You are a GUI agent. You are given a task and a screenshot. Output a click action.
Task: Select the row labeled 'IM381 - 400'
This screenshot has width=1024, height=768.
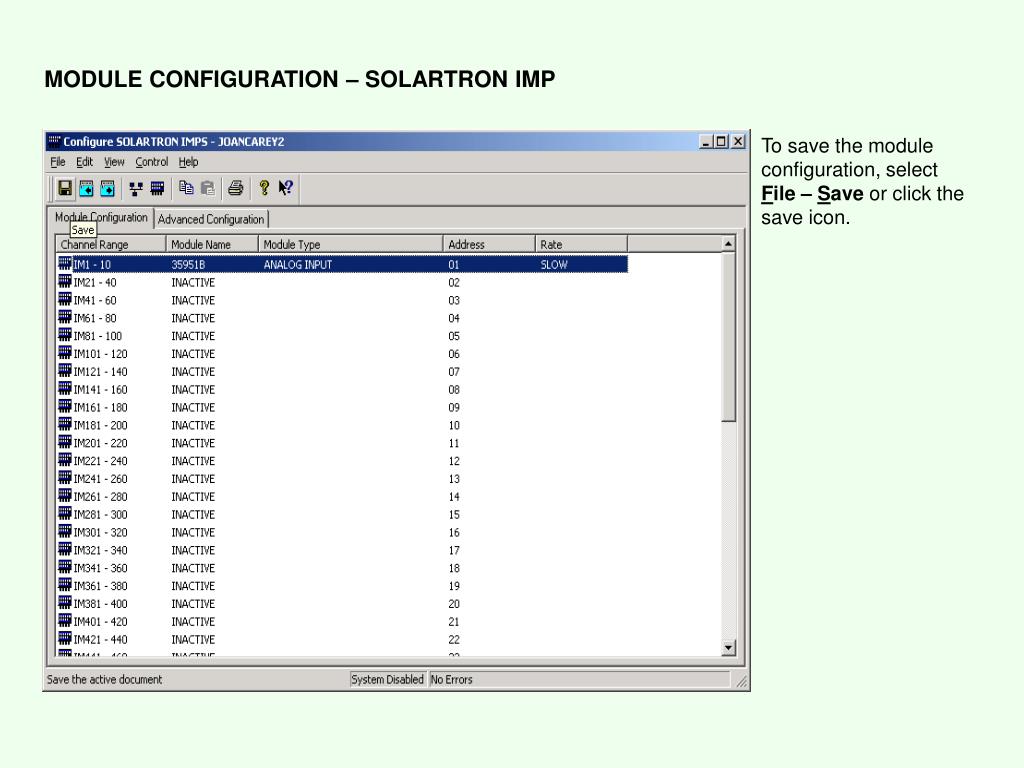click(342, 603)
